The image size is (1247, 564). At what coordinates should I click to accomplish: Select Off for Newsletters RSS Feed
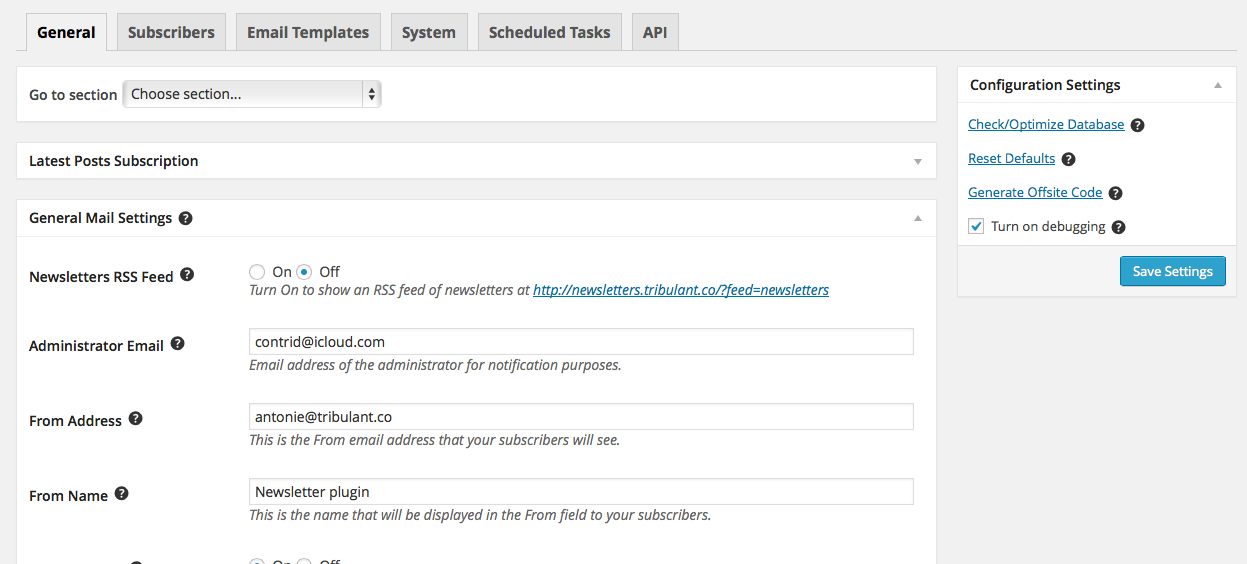coord(304,272)
